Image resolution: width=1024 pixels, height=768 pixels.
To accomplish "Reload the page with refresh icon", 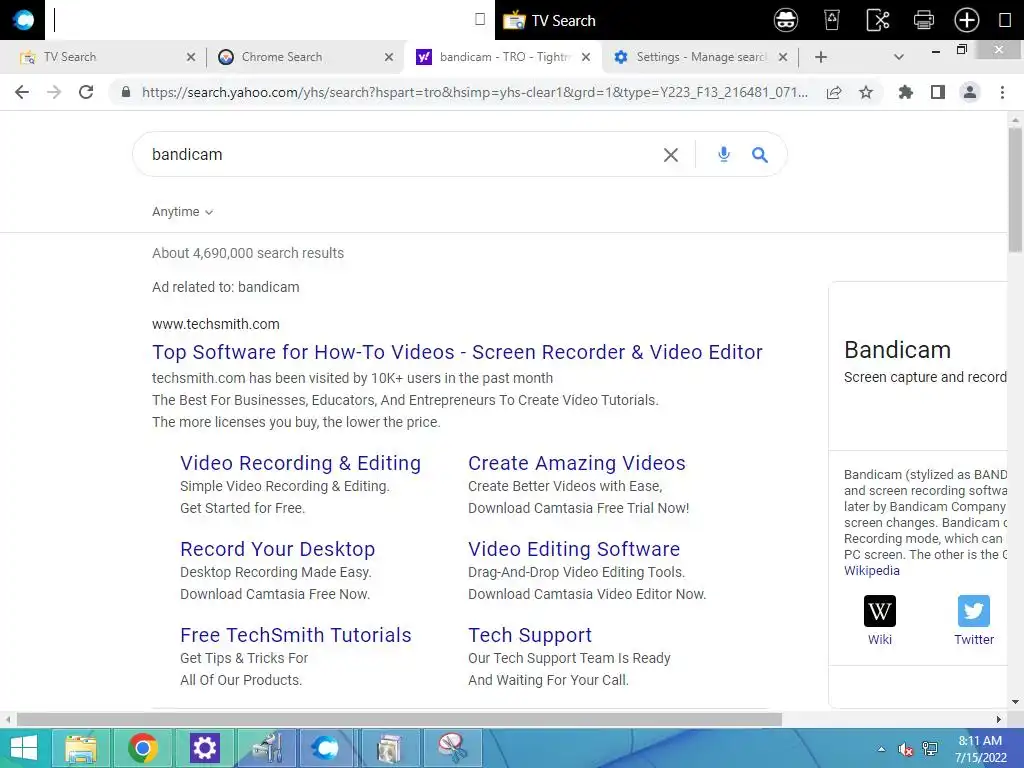I will pos(86,92).
